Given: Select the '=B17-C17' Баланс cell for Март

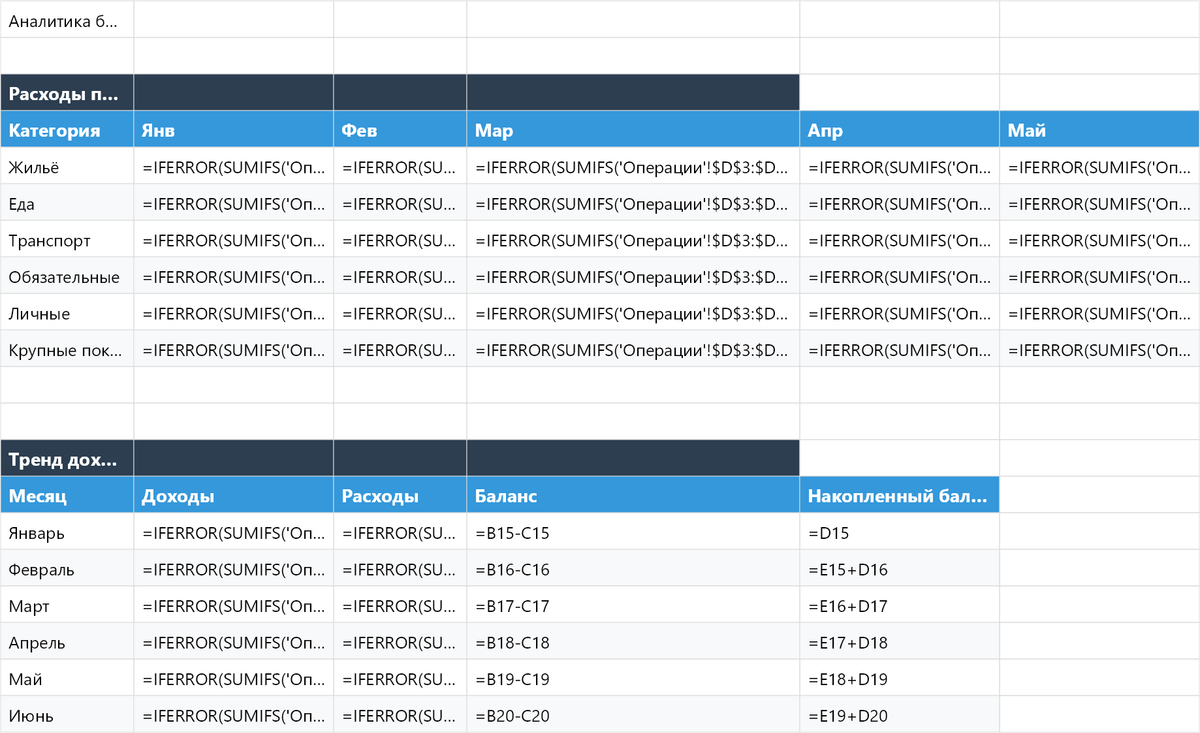Looking at the screenshot, I should tap(630, 604).
